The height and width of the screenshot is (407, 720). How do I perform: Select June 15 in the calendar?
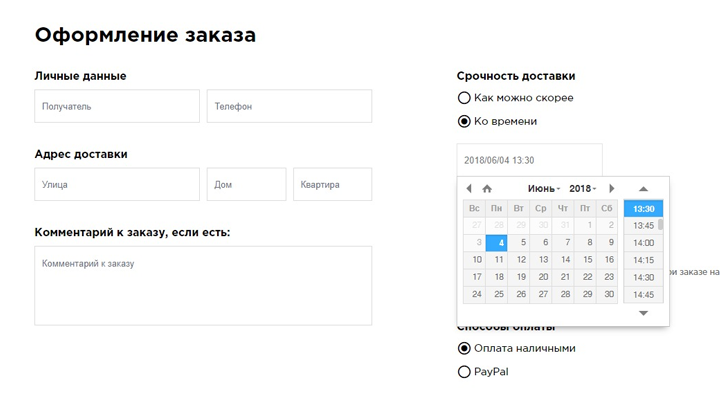(x=585, y=260)
